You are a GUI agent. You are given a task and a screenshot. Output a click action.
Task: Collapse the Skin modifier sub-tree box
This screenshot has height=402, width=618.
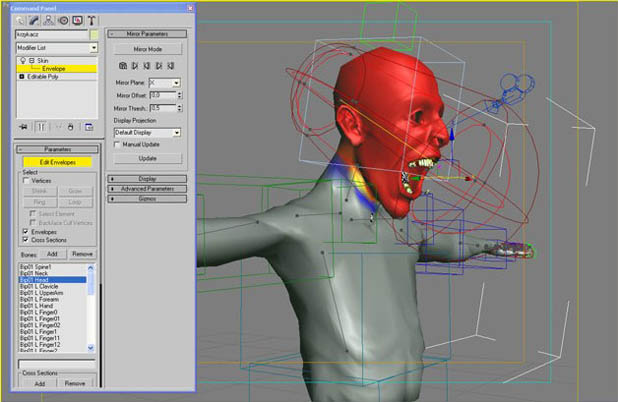[x=32, y=61]
